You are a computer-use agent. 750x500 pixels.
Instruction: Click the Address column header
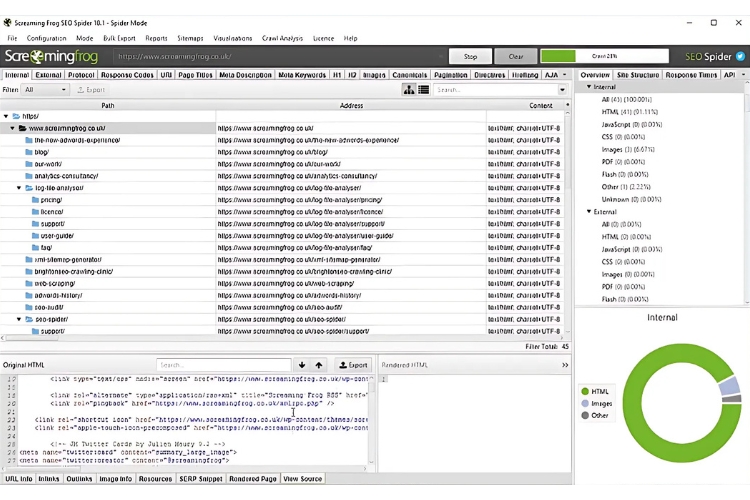pyautogui.click(x=351, y=105)
